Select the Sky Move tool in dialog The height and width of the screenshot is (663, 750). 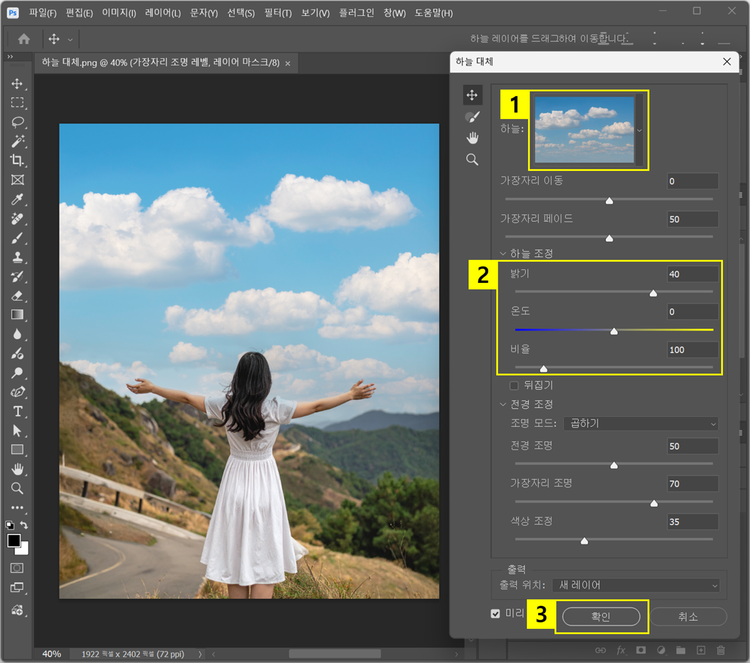click(x=472, y=95)
